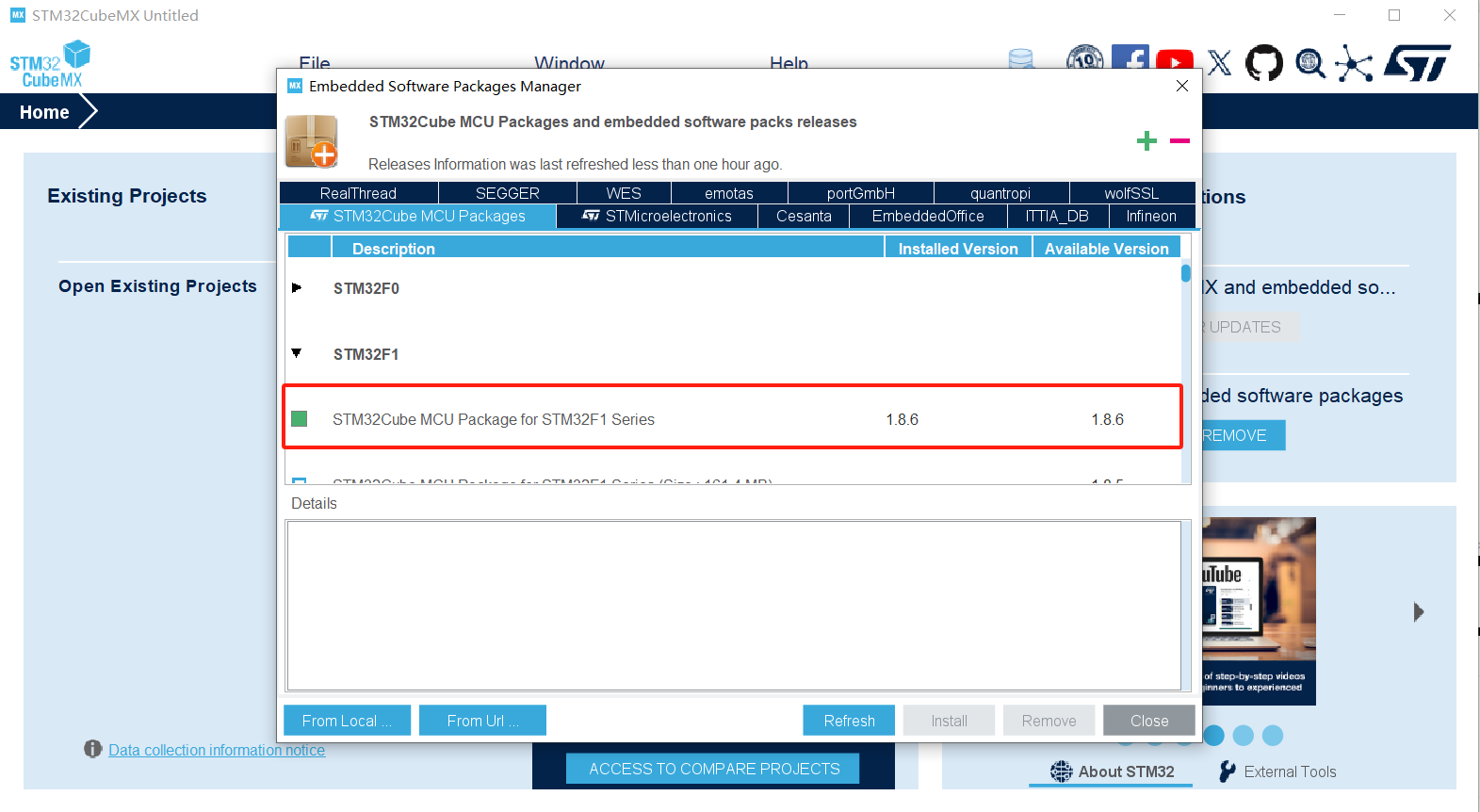Toggle the checkbox of the partially visible 1.8.5 package
The height and width of the screenshot is (812, 1480).
click(x=300, y=480)
